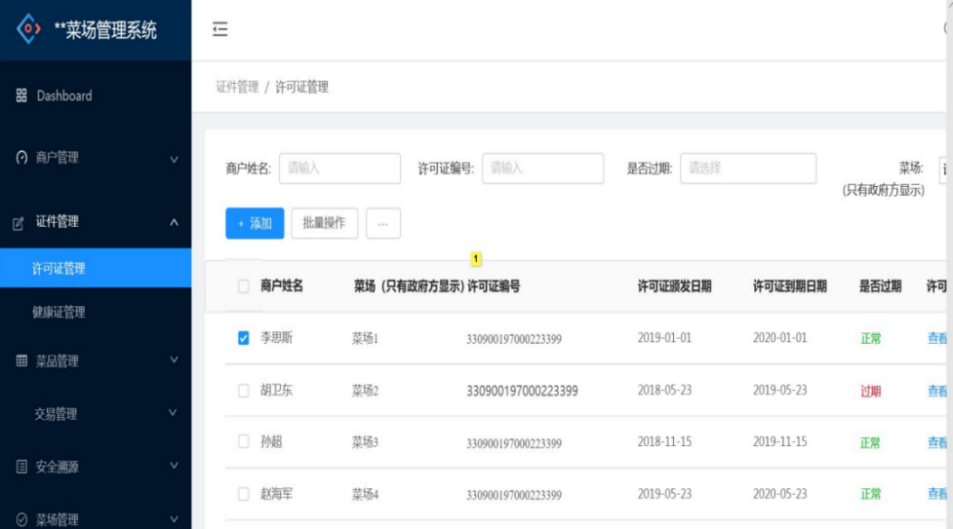Collapse the 证件管理 menu chevron
The width and height of the screenshot is (953, 529).
pos(174,222)
